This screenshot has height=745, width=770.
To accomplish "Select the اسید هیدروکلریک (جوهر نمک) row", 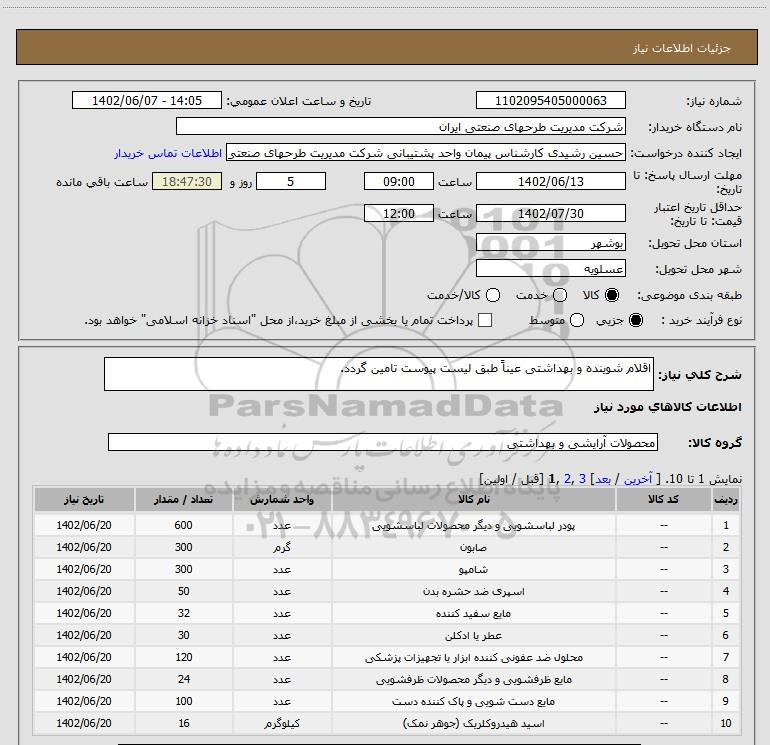I will (x=386, y=723).
